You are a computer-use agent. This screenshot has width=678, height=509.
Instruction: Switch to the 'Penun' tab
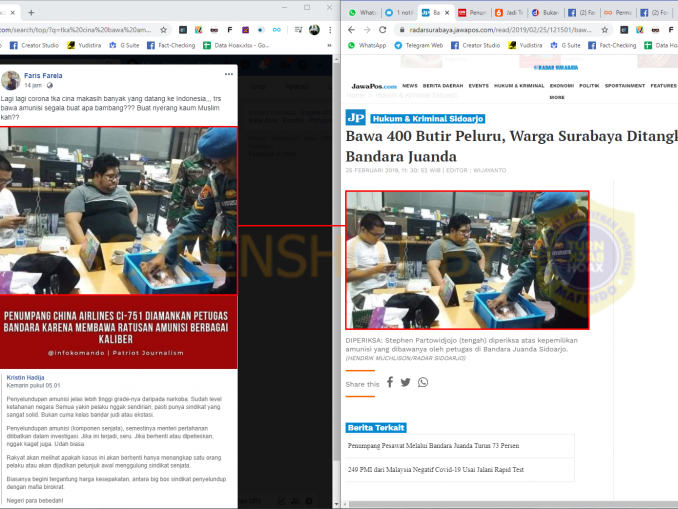[x=473, y=13]
